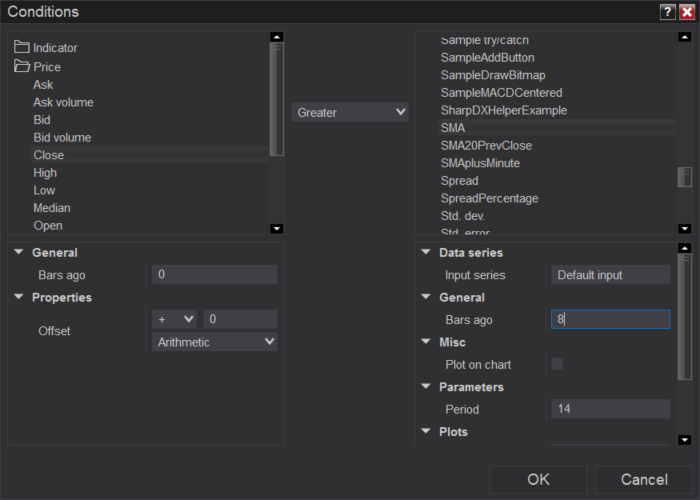Select SampleAddButton indicator

click(x=488, y=58)
